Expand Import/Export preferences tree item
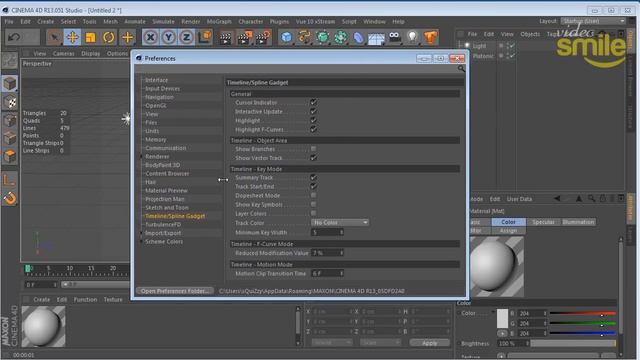 click(x=142, y=233)
